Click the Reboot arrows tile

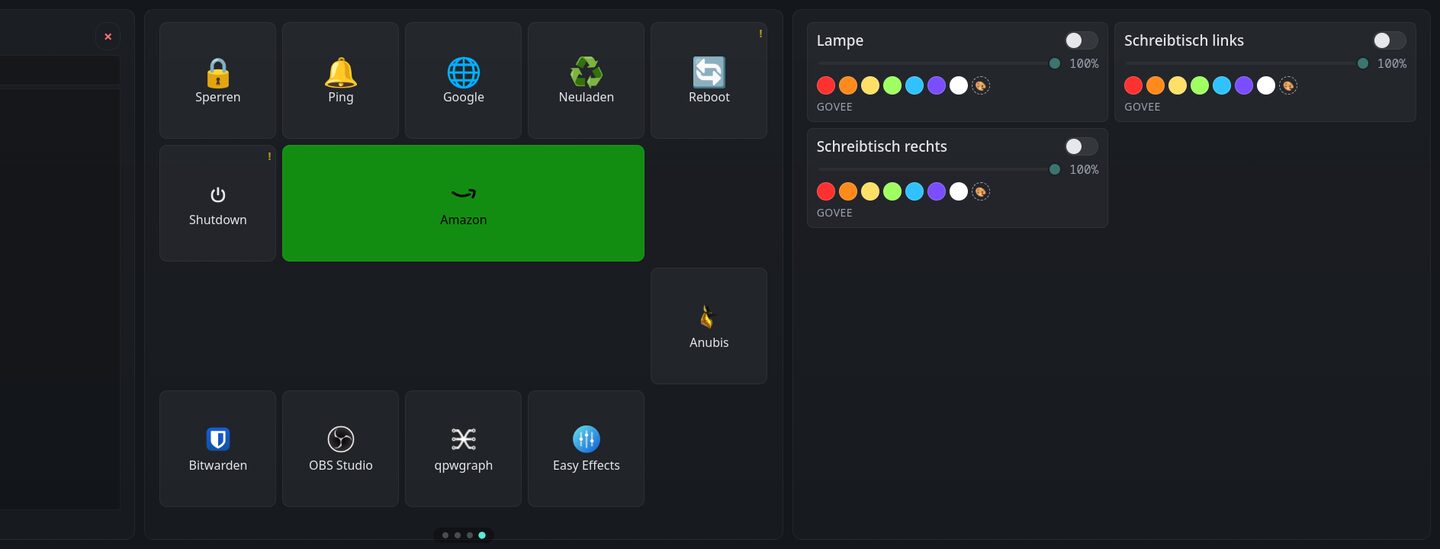click(x=709, y=80)
